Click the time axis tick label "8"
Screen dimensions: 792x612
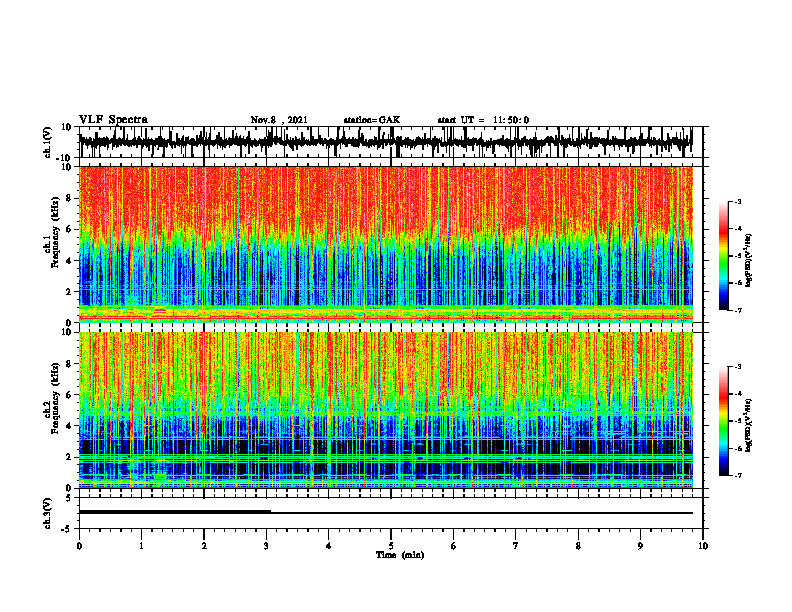click(x=578, y=546)
